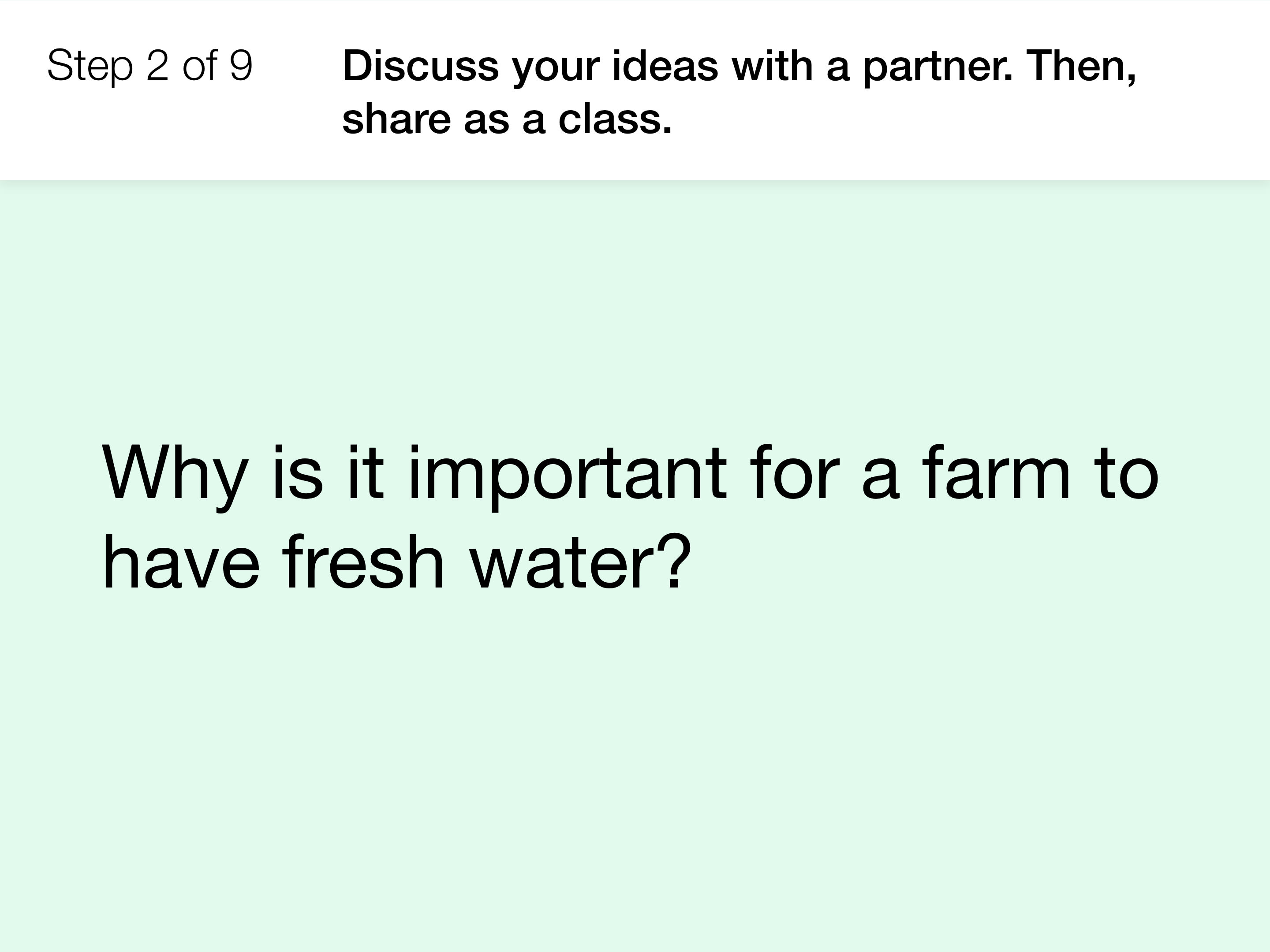
Task: Tap the number '9' in step counter
Action: [241, 66]
